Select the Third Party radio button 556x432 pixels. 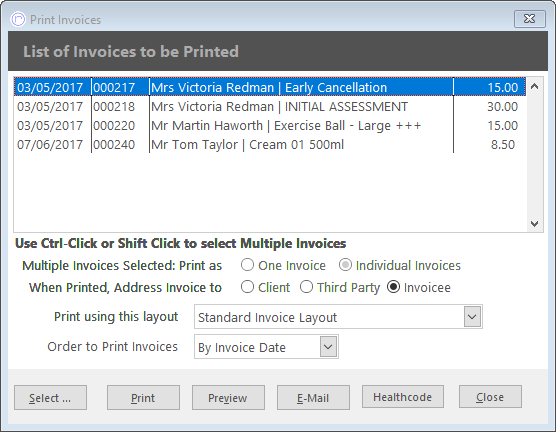pos(306,287)
